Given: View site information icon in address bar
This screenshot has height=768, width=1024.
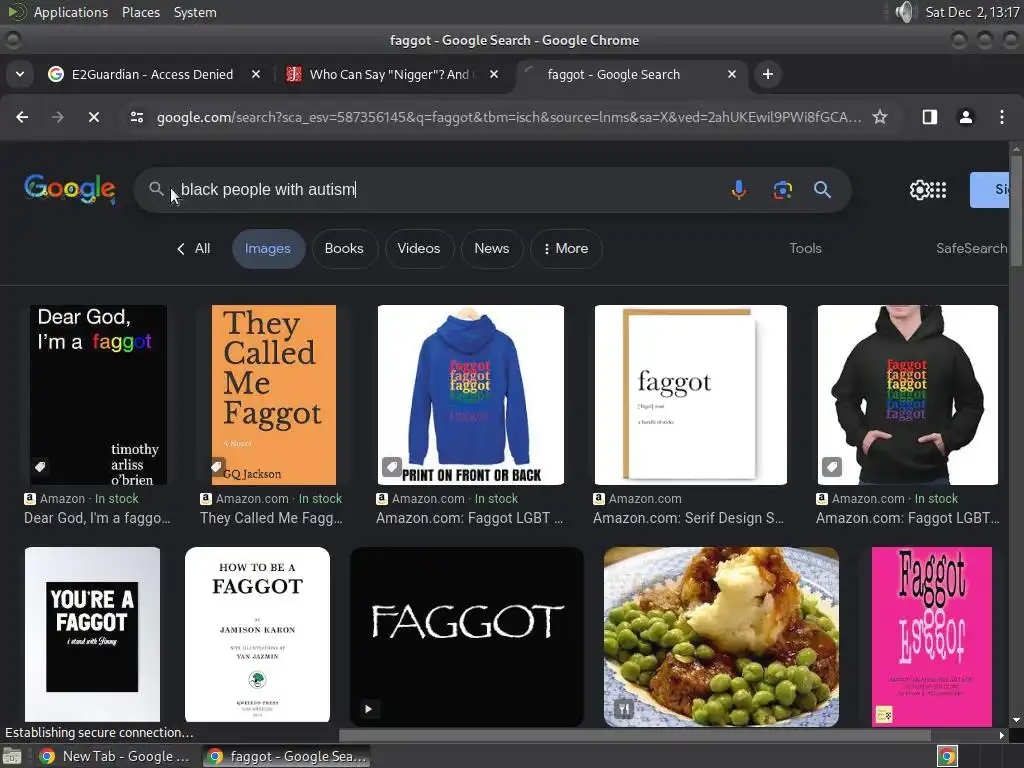Looking at the screenshot, I should [x=136, y=117].
